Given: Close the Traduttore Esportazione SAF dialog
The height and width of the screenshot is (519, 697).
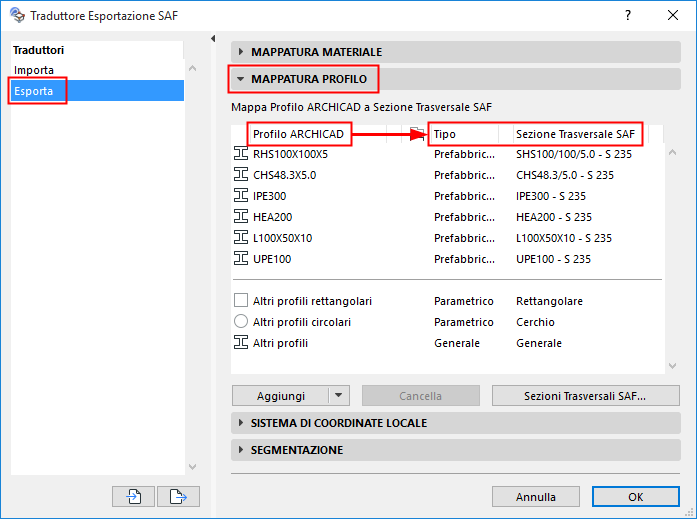Looking at the screenshot, I should (x=673, y=15).
